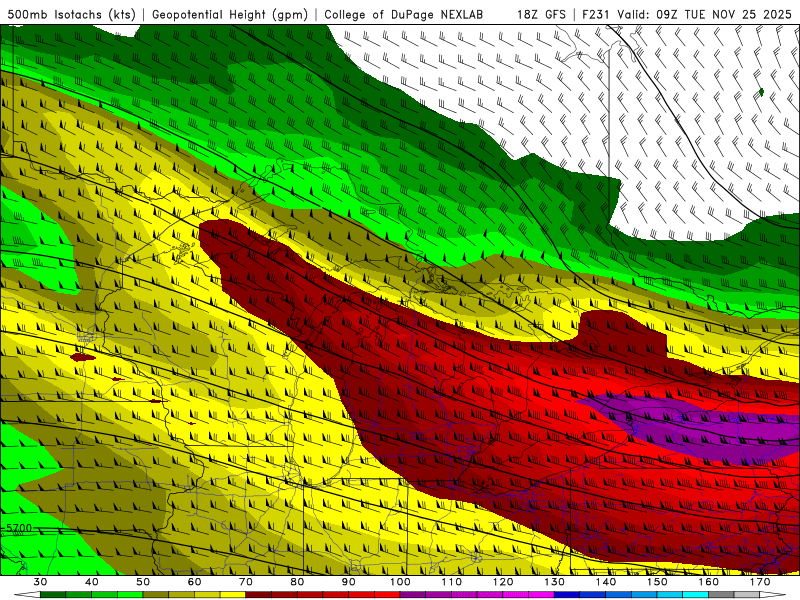The width and height of the screenshot is (800, 600).
Task: Click the small green dot in the white area
Action: 761,92
